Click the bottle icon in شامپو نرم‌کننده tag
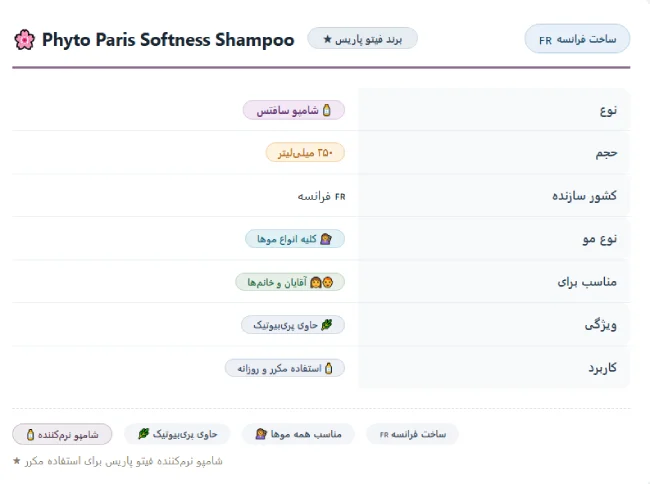 point(30,434)
